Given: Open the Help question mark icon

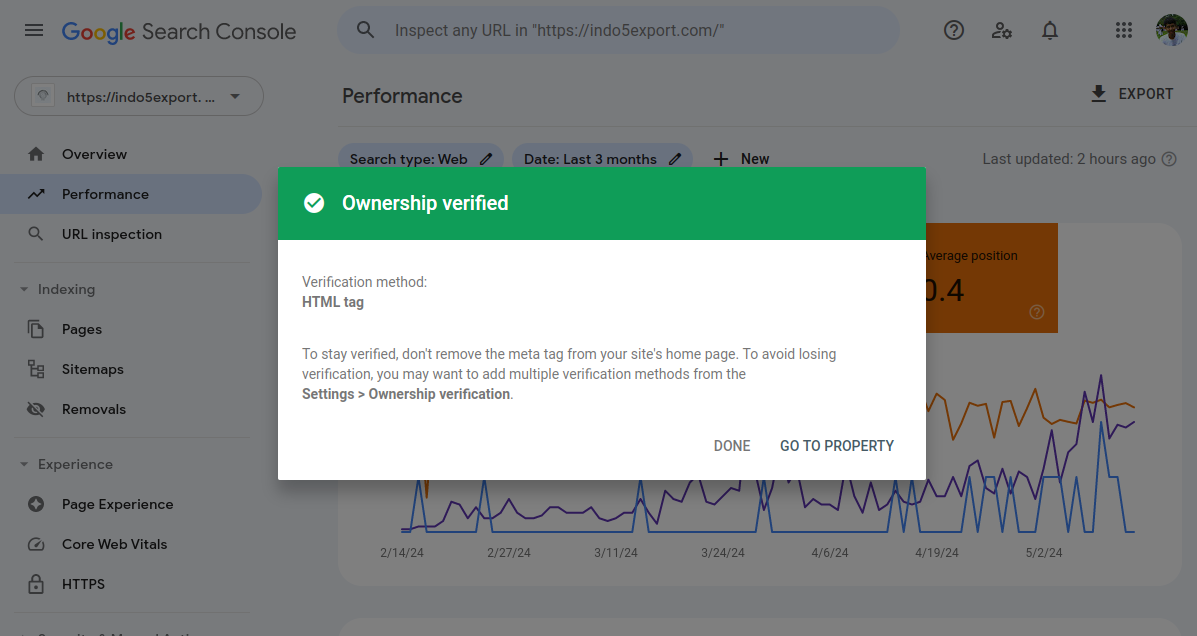Looking at the screenshot, I should (x=953, y=30).
